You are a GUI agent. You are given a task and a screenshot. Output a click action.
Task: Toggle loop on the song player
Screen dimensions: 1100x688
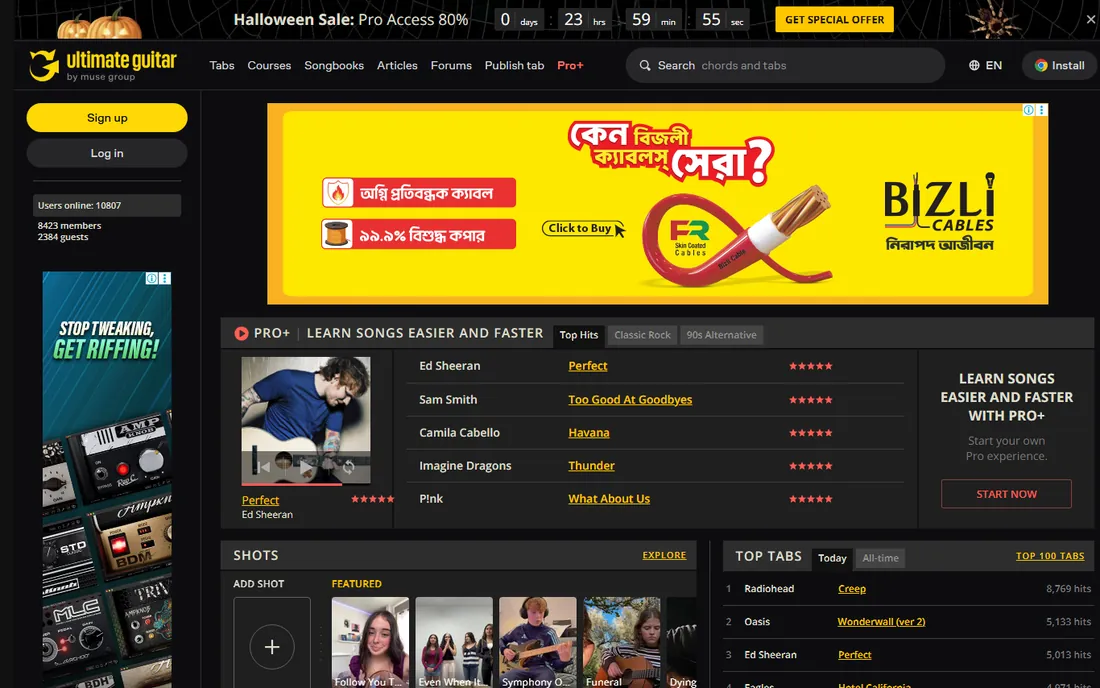coord(349,466)
